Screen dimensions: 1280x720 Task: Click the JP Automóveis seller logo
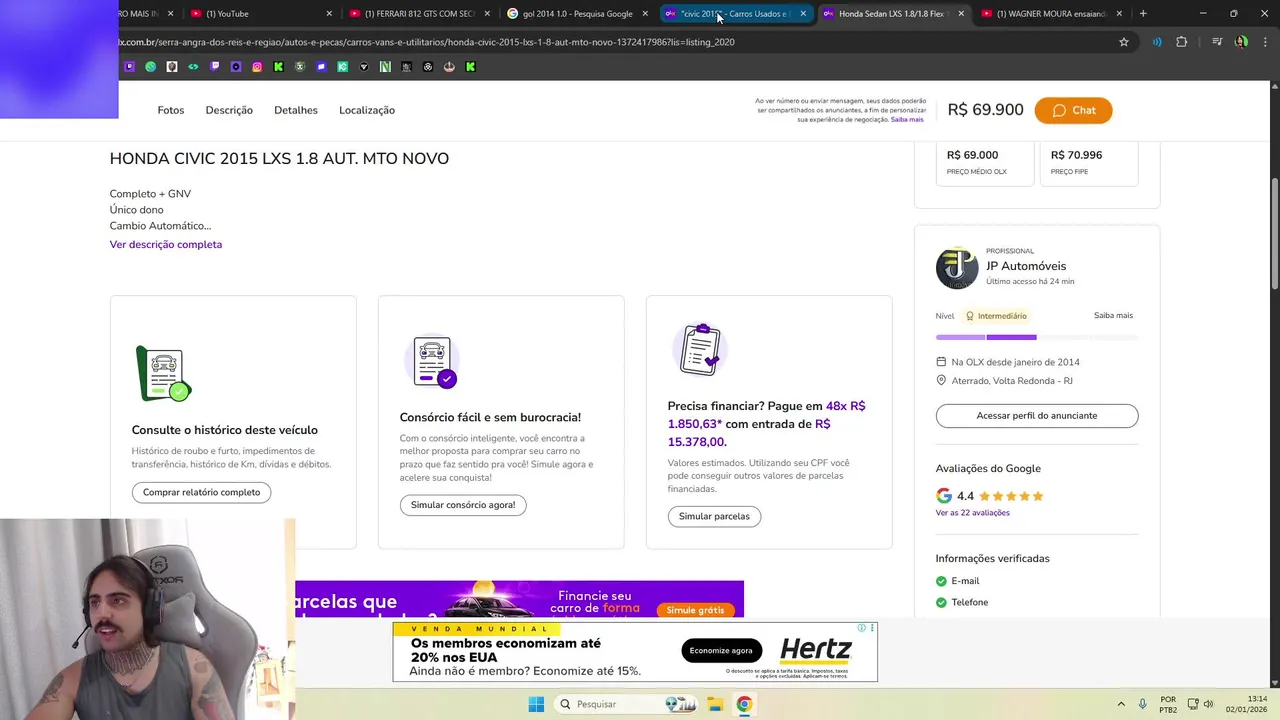tap(957, 267)
